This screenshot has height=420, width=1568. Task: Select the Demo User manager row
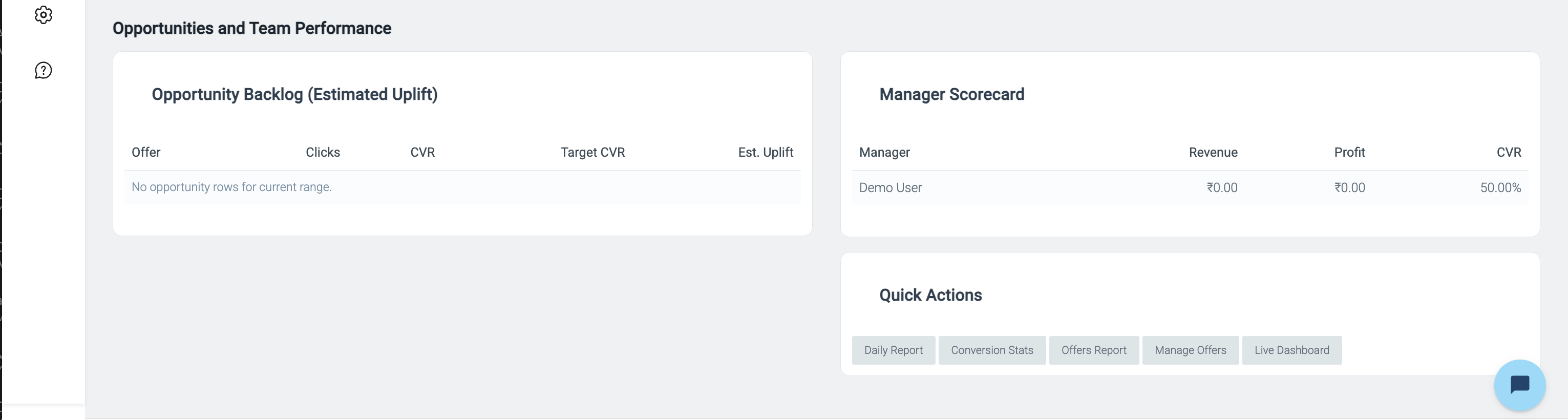point(1190,187)
